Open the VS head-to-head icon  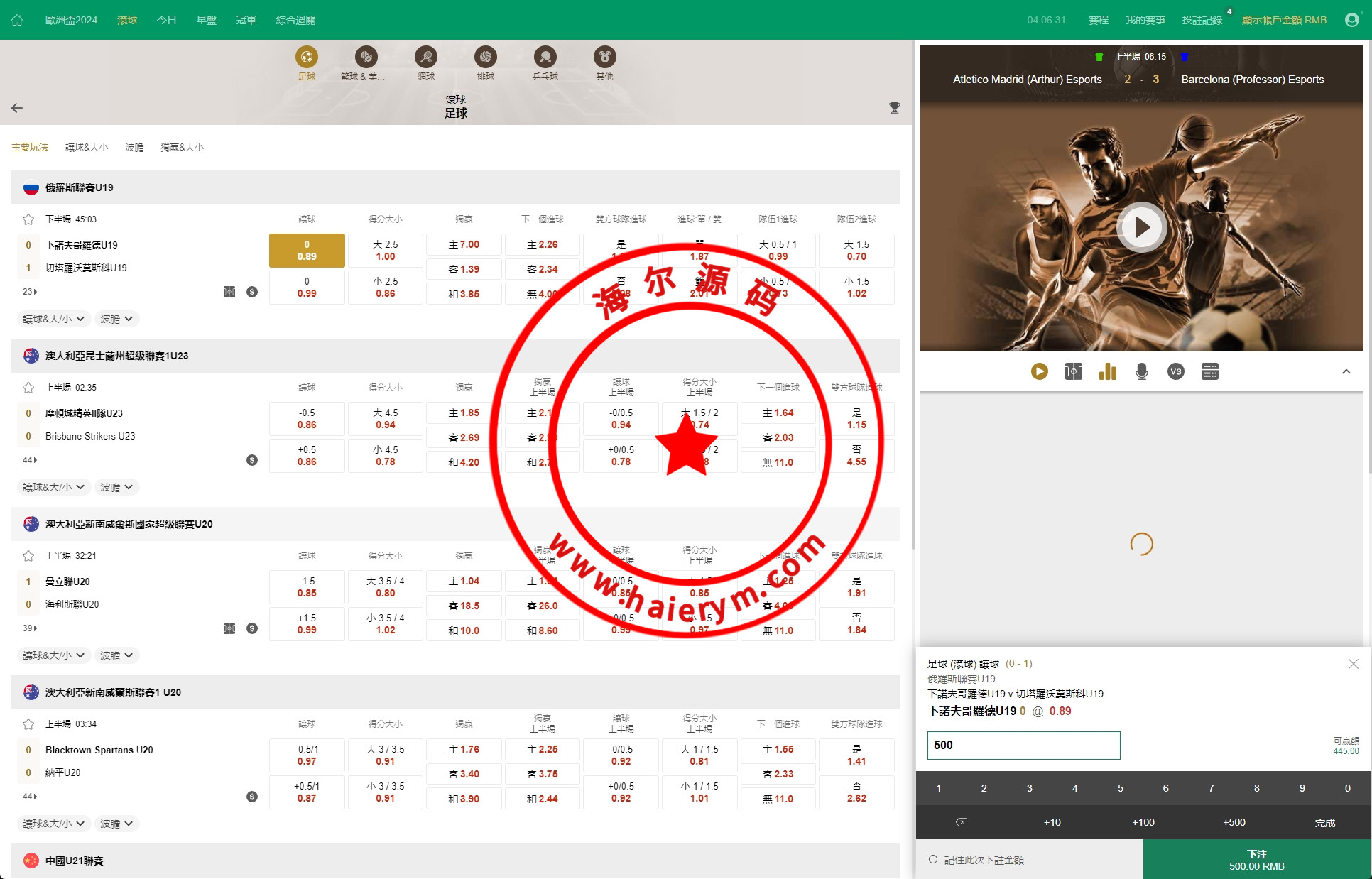click(1175, 371)
